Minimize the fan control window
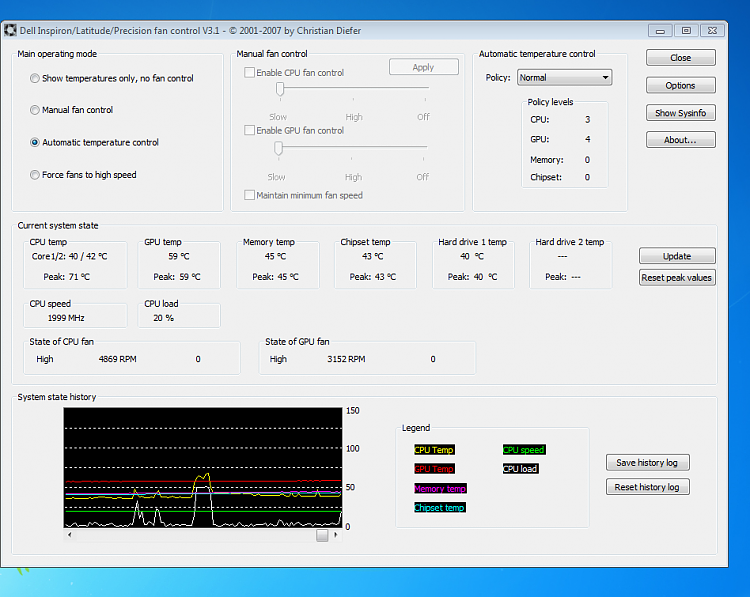The image size is (750, 597). pos(660,31)
